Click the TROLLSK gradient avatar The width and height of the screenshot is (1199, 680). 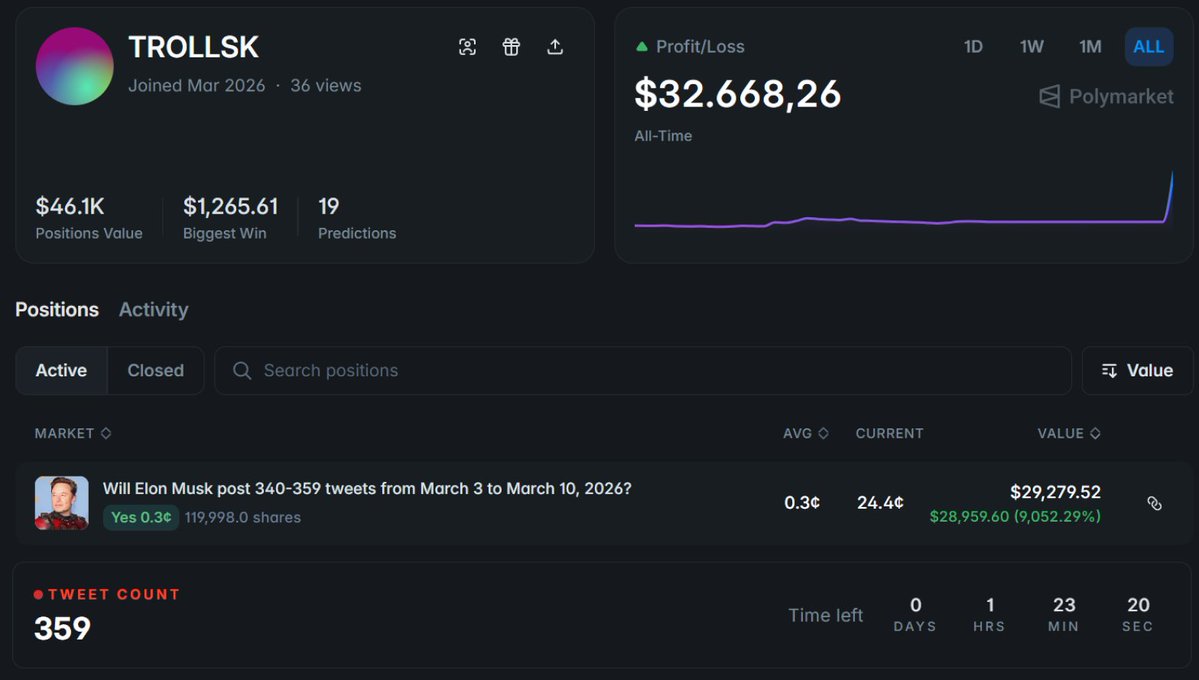74,66
